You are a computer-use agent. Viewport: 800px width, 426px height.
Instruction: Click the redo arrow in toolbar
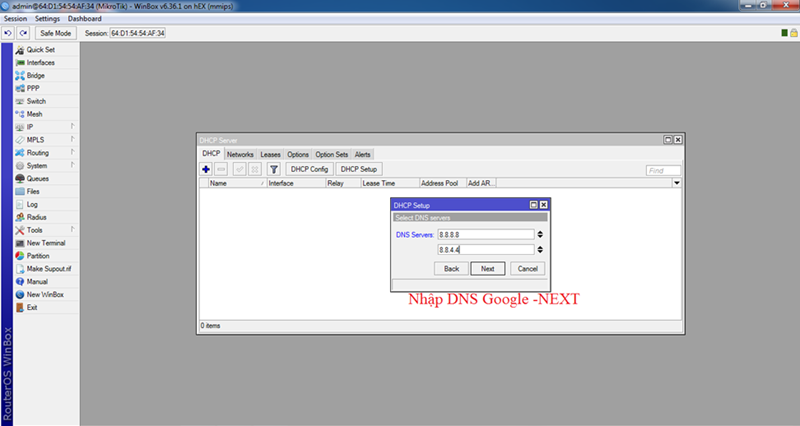22,33
